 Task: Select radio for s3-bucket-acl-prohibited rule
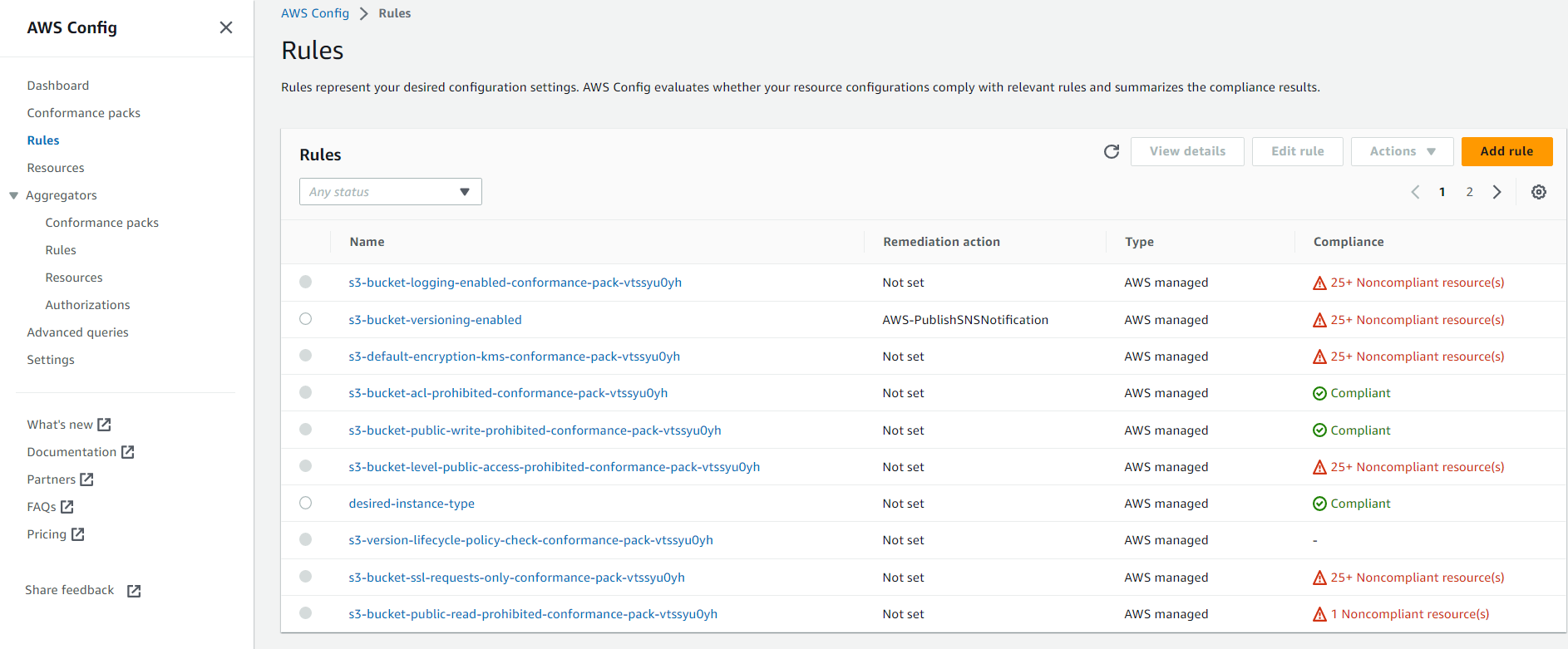pos(306,392)
